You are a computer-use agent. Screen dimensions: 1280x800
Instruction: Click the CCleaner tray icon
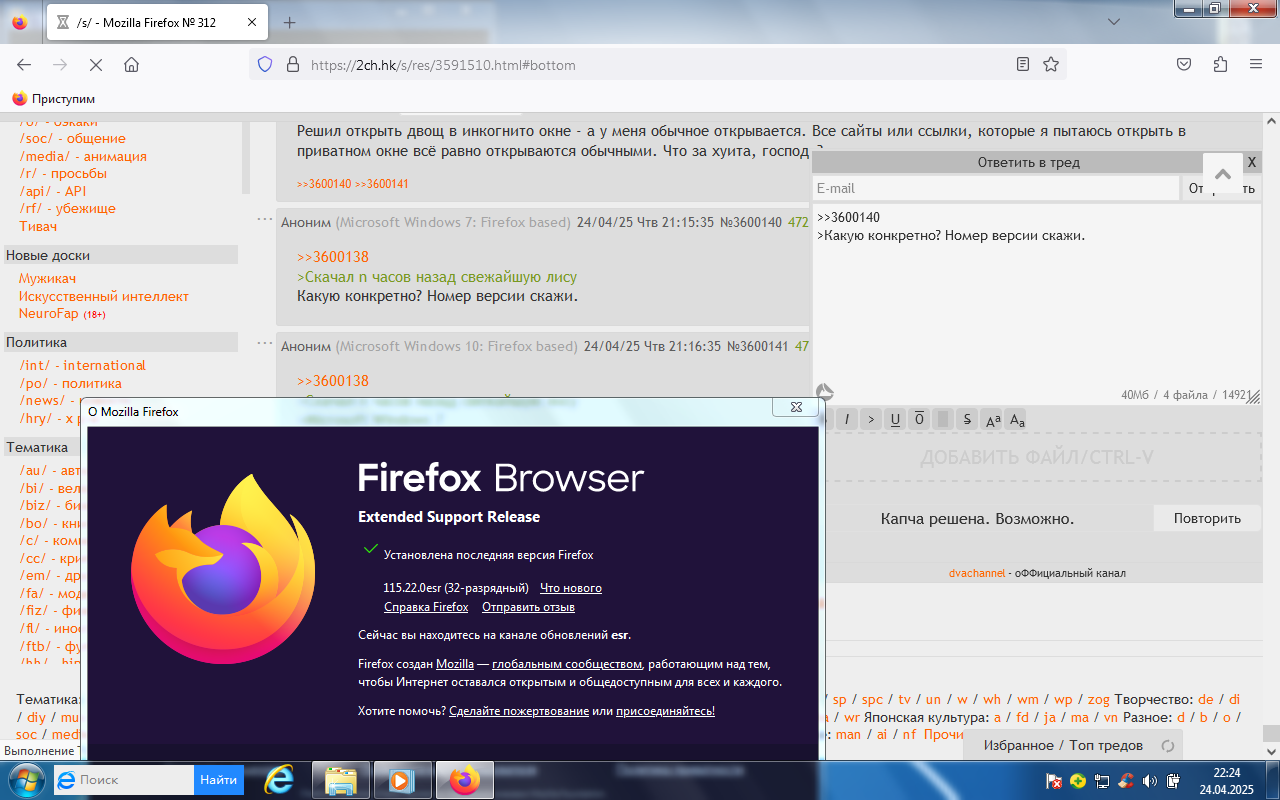(x=1126, y=780)
